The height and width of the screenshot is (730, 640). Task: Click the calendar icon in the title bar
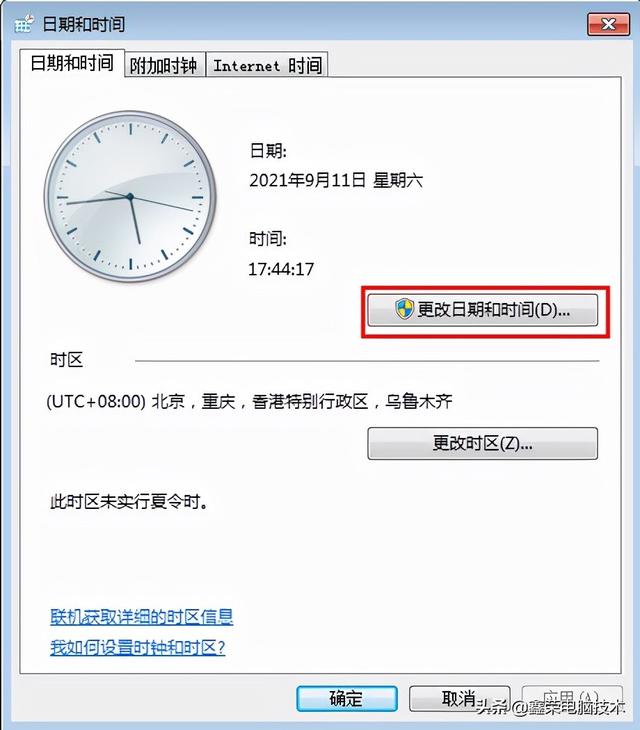(x=24, y=24)
